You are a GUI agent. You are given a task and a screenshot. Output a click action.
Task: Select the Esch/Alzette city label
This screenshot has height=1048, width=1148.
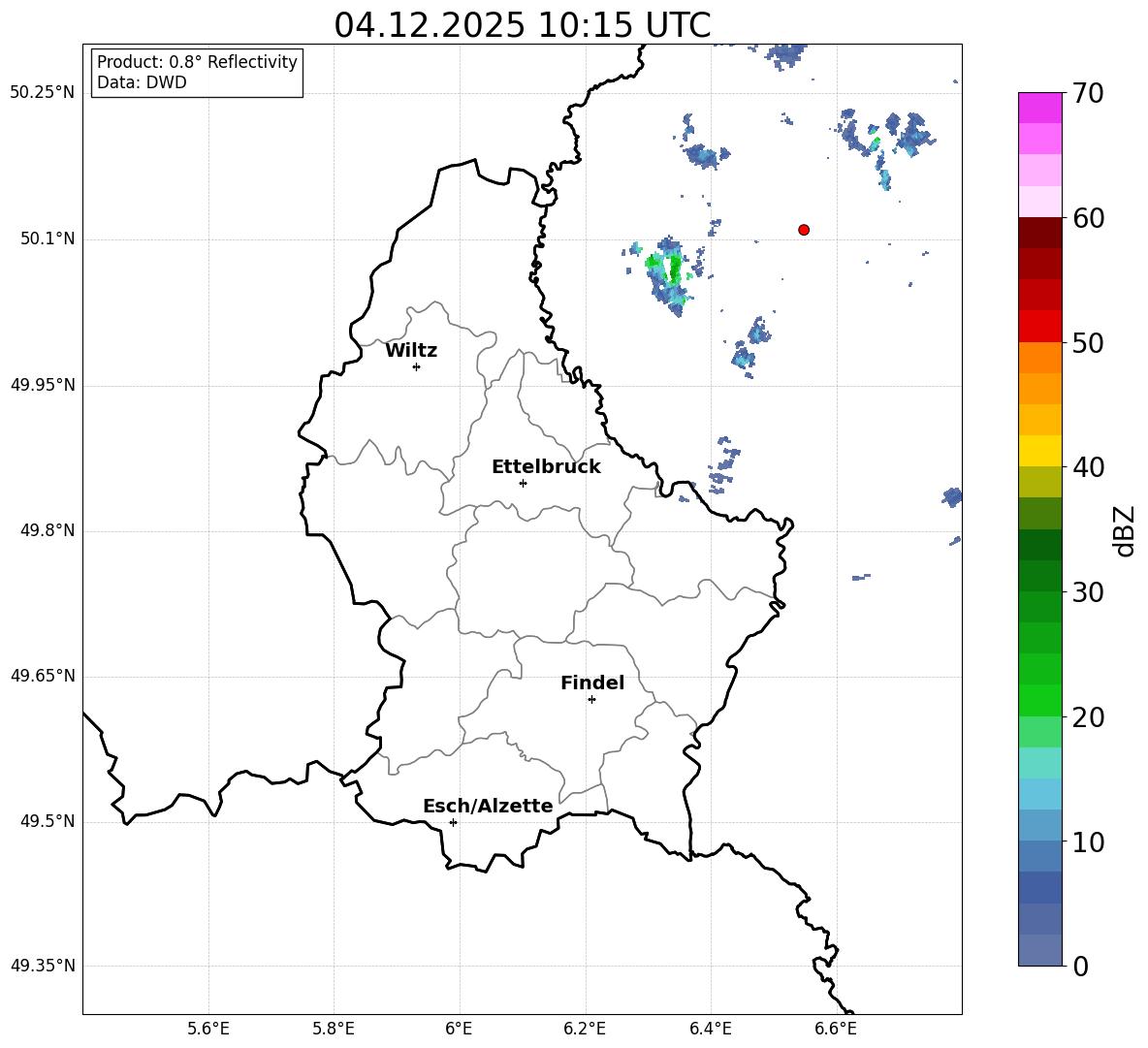[488, 806]
